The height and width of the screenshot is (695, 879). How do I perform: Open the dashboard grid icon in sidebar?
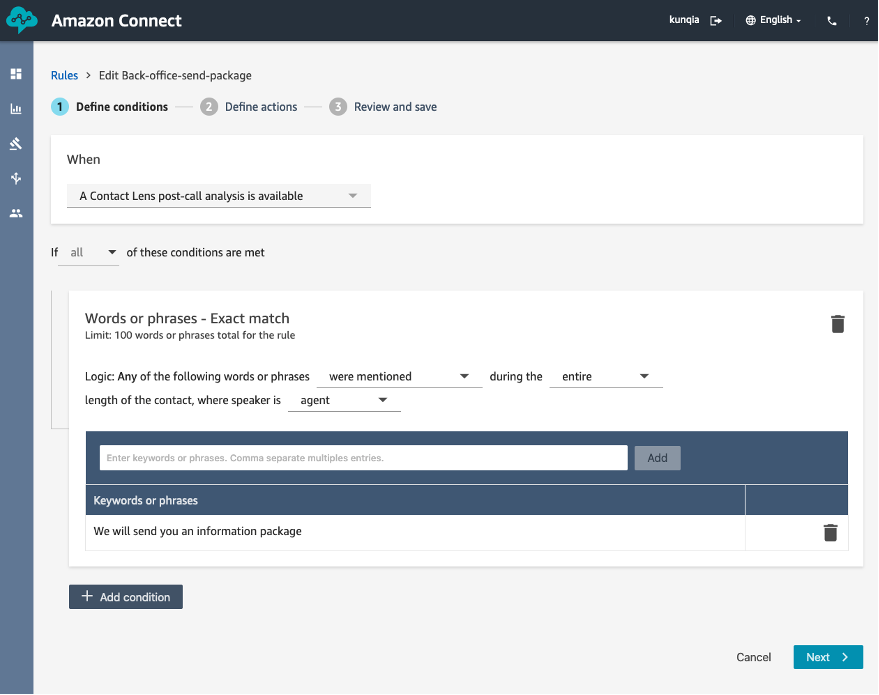[x=16, y=74]
